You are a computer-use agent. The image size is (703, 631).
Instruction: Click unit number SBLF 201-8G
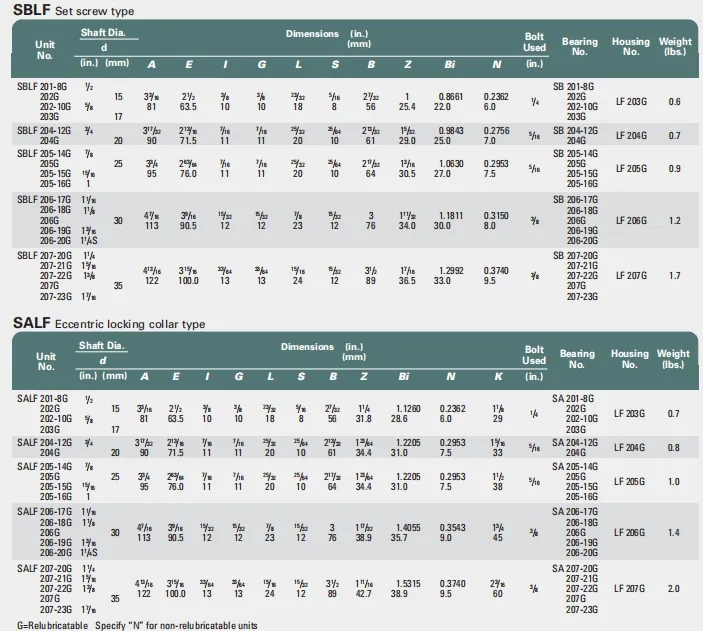tap(37, 88)
